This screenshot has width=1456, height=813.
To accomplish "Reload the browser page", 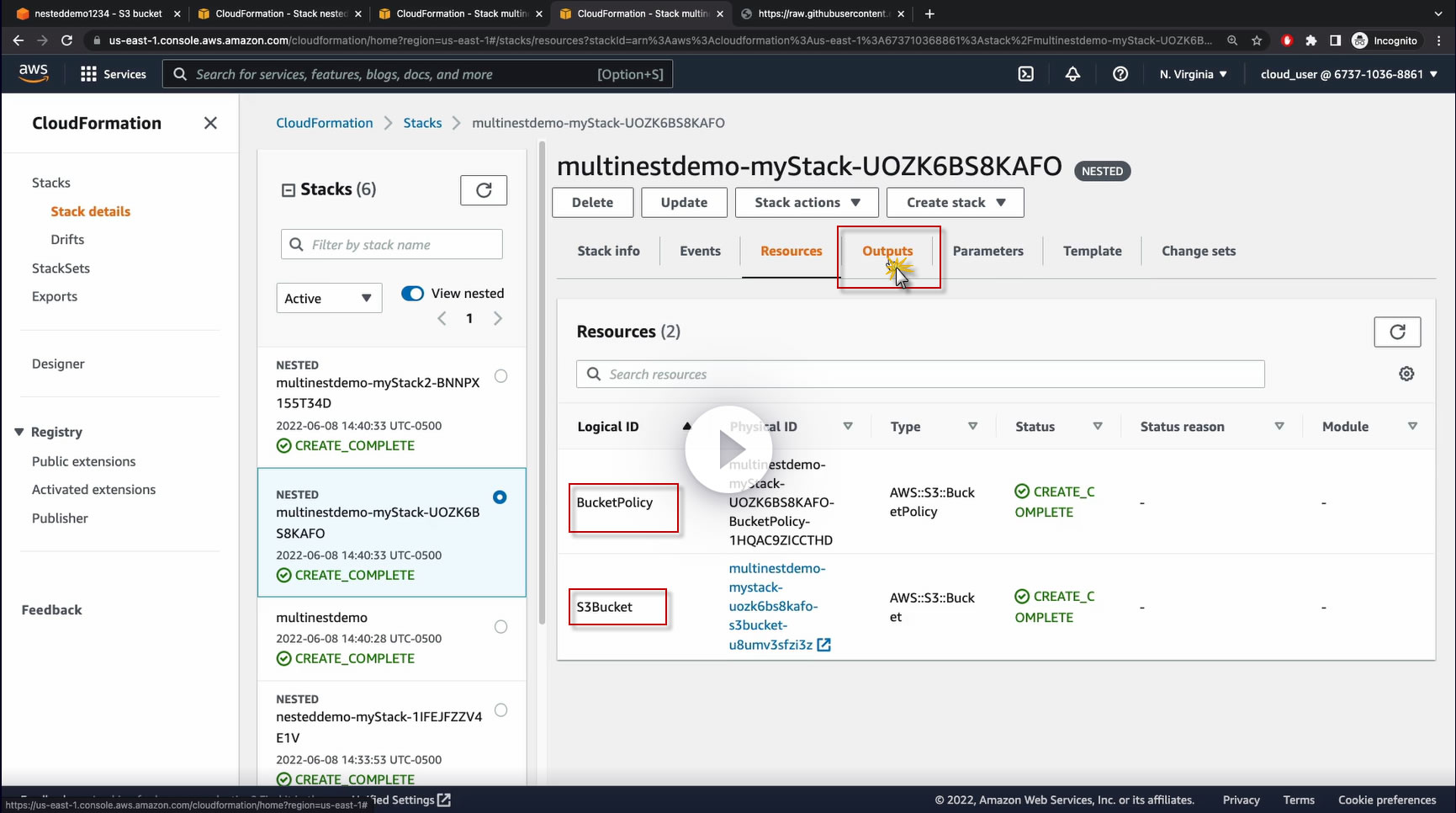I will (66, 40).
